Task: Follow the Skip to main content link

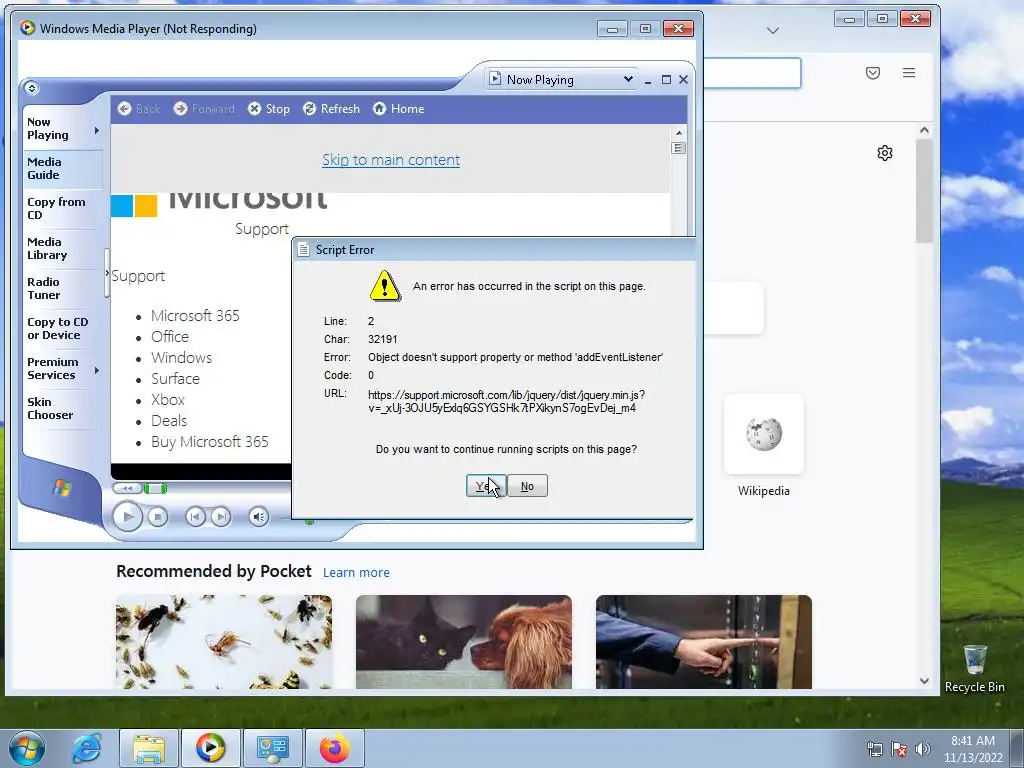Action: pos(391,160)
